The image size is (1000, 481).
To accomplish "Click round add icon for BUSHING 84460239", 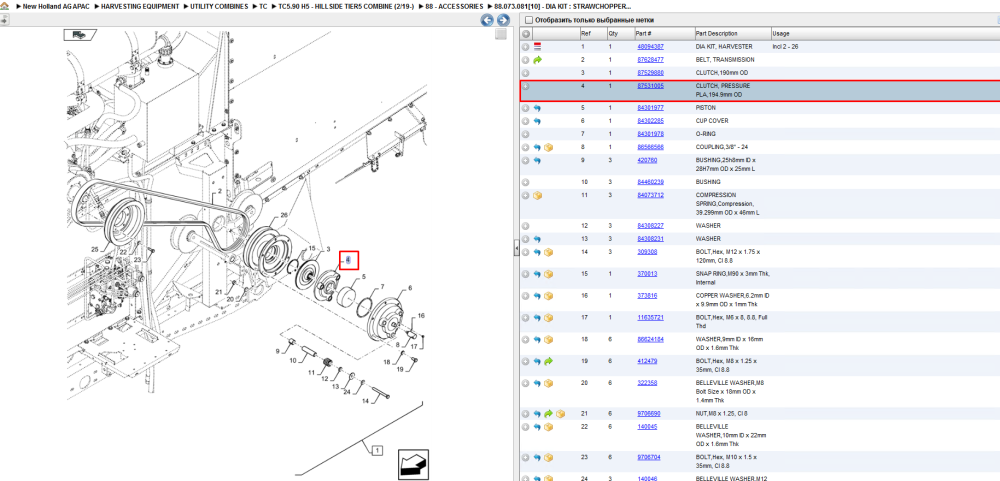I will click(x=526, y=182).
